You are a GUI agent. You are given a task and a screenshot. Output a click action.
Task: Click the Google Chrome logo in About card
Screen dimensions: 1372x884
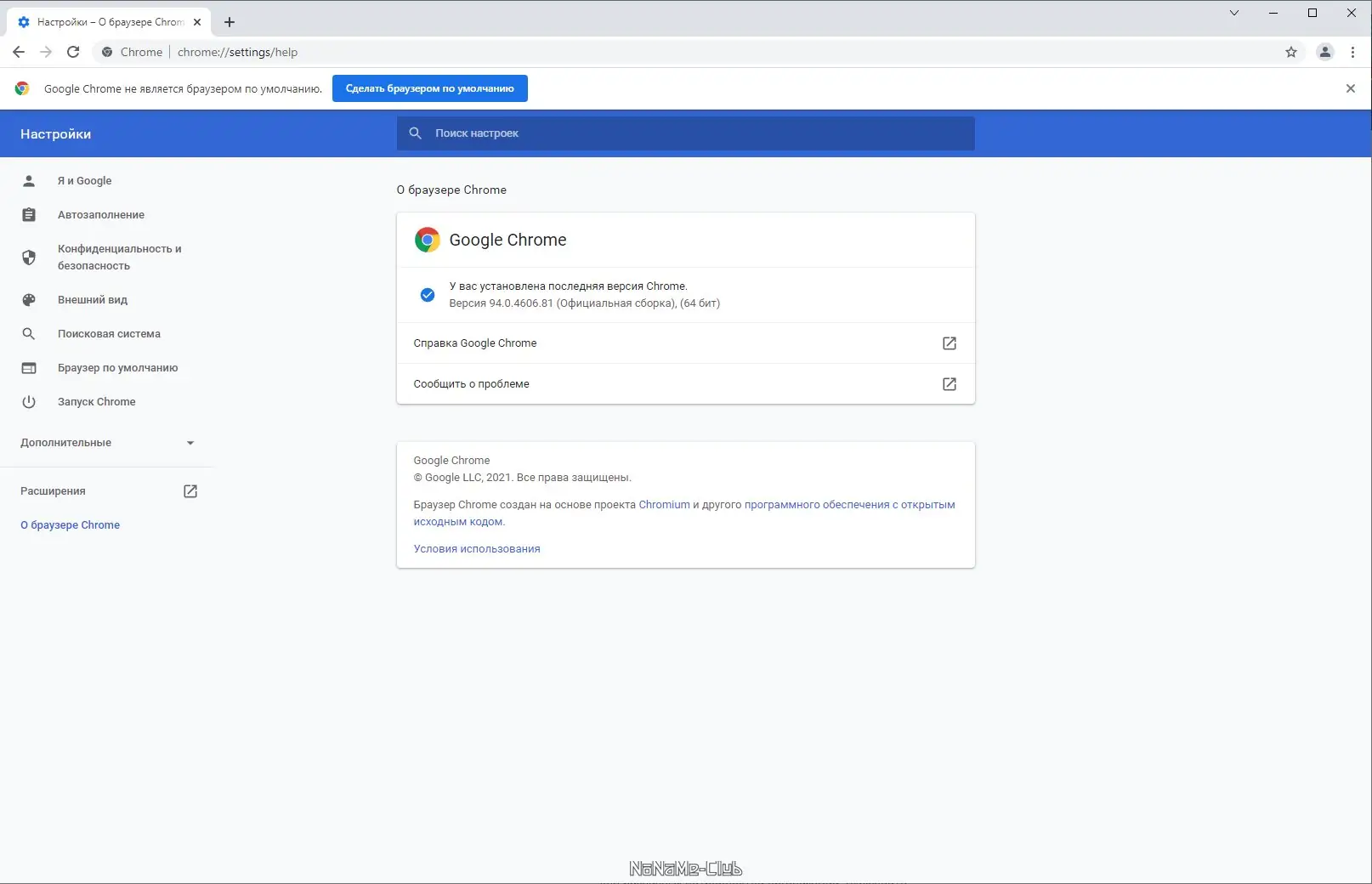428,240
